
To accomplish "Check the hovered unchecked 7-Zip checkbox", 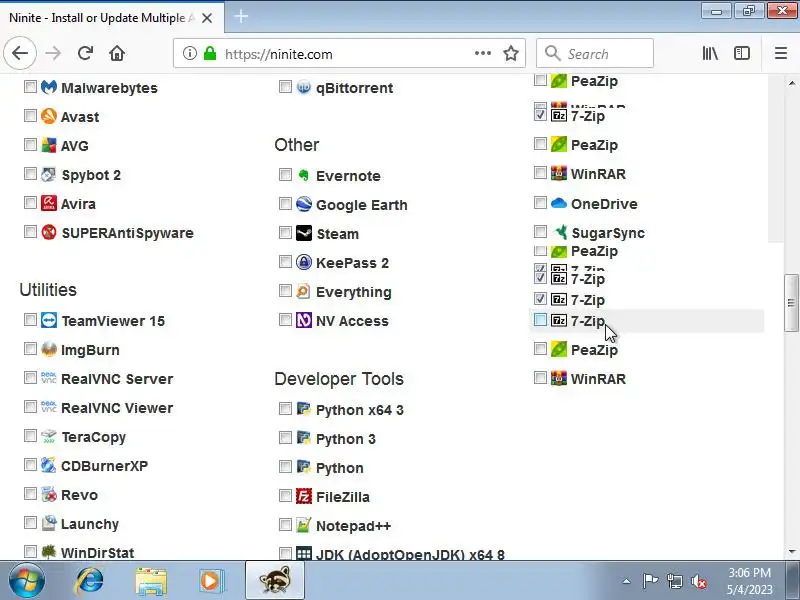I will click(540, 320).
